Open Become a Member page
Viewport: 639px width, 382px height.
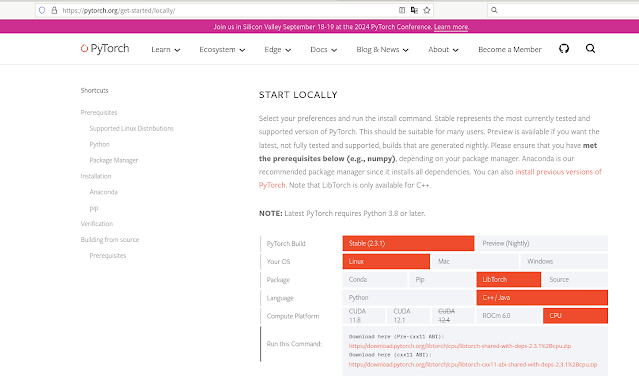(x=510, y=49)
